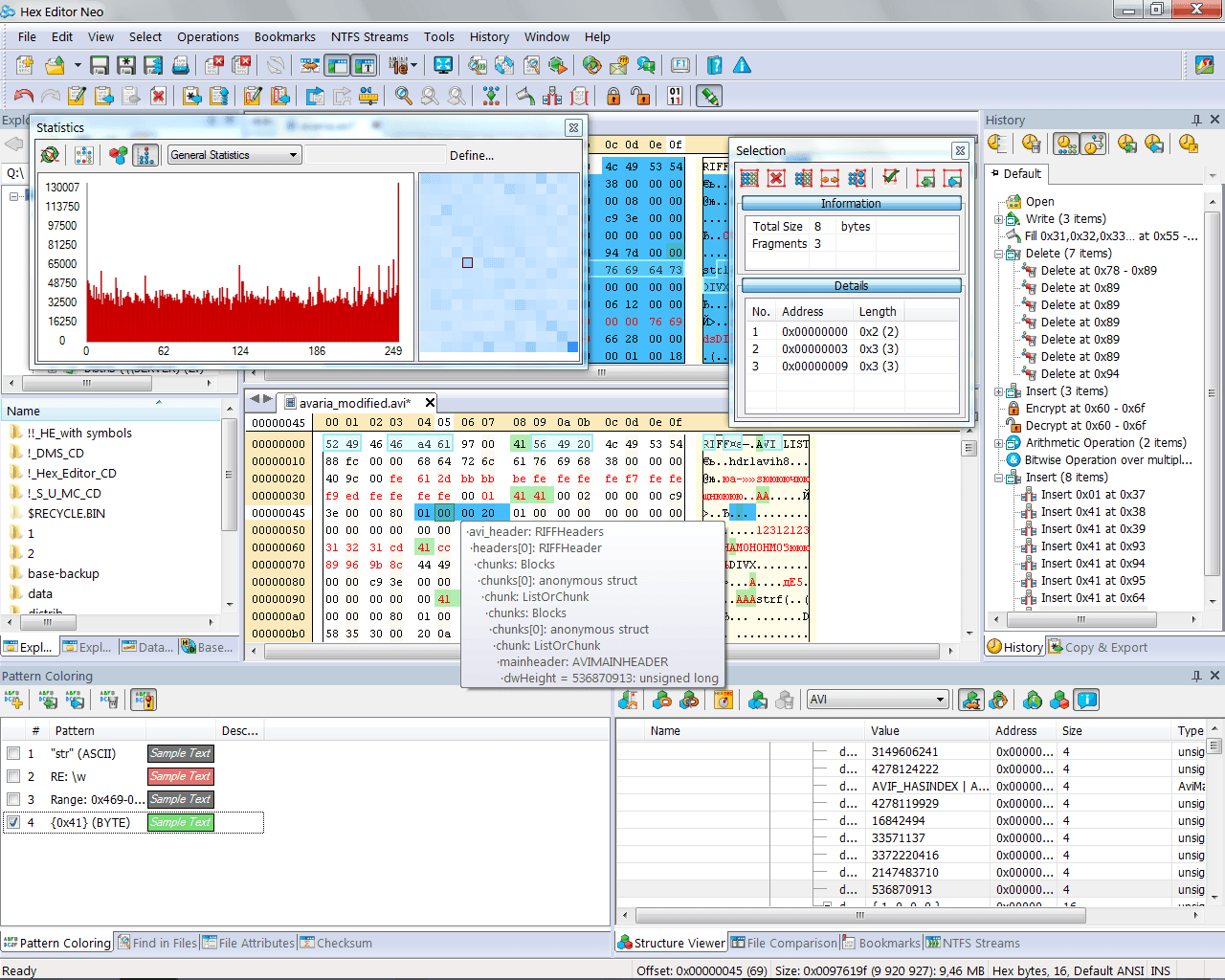Enable the "str" (ASCII) pattern checkbox
Image resolution: width=1225 pixels, height=980 pixels.
click(13, 753)
